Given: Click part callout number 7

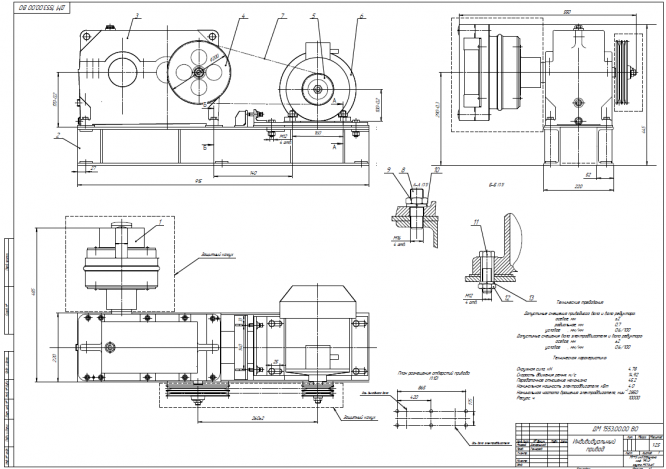Looking at the screenshot, I should [282, 16].
